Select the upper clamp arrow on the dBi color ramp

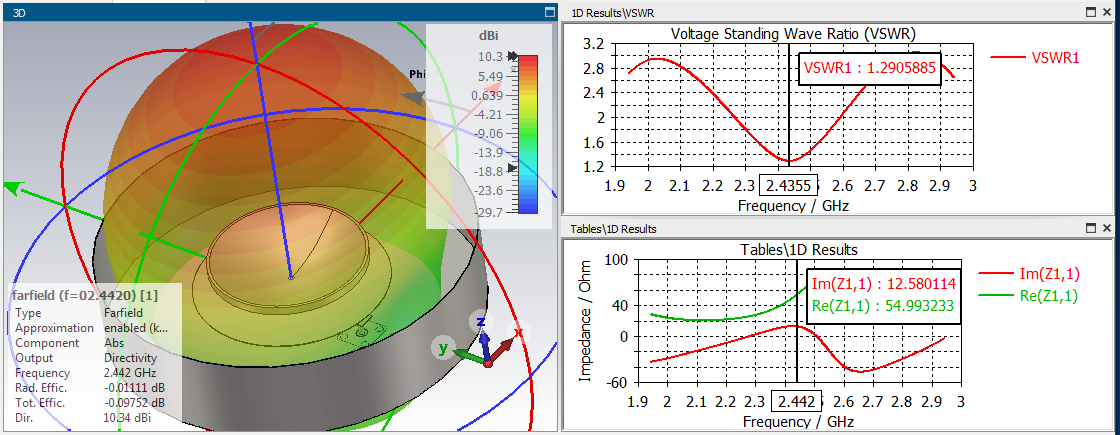511,56
